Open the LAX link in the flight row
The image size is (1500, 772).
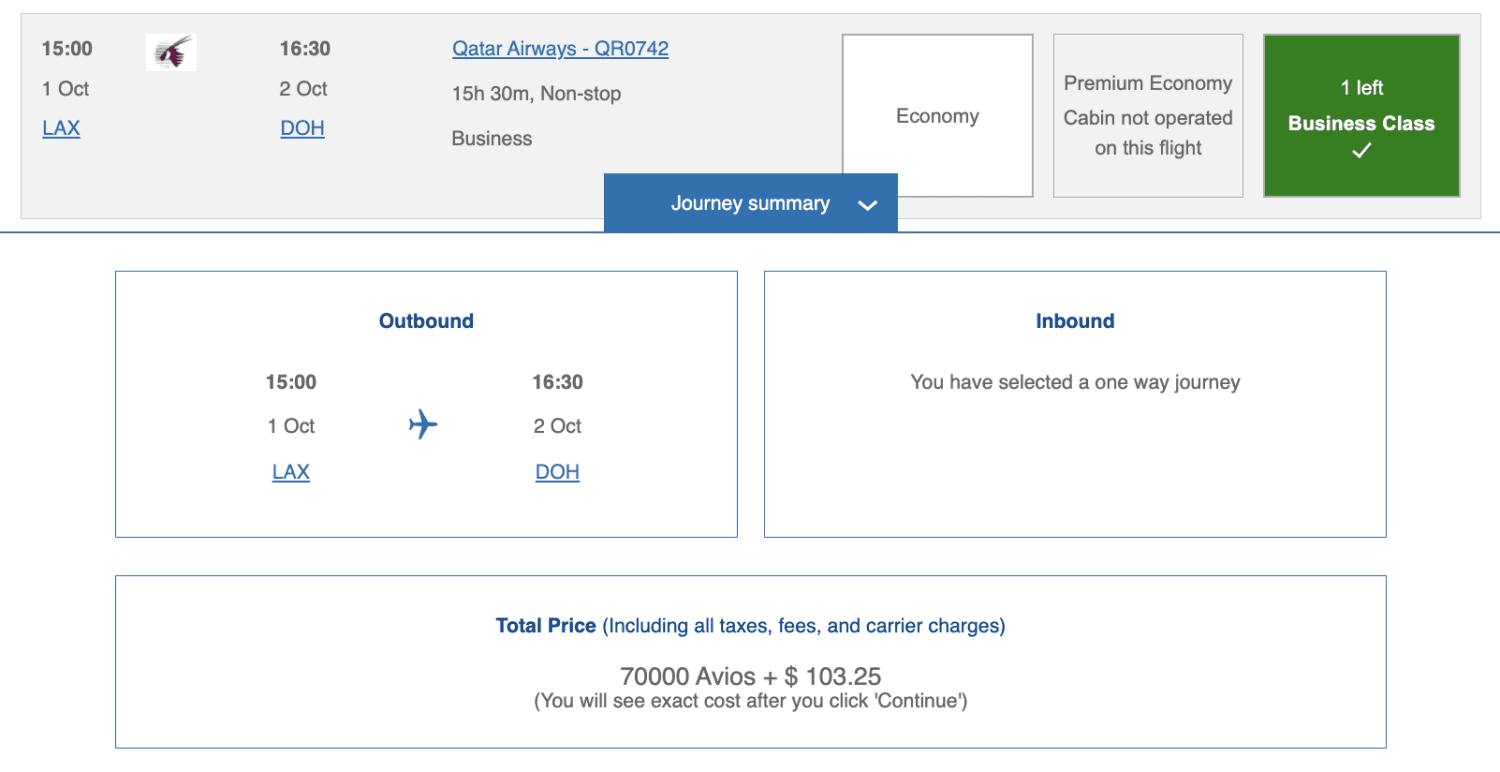61,128
